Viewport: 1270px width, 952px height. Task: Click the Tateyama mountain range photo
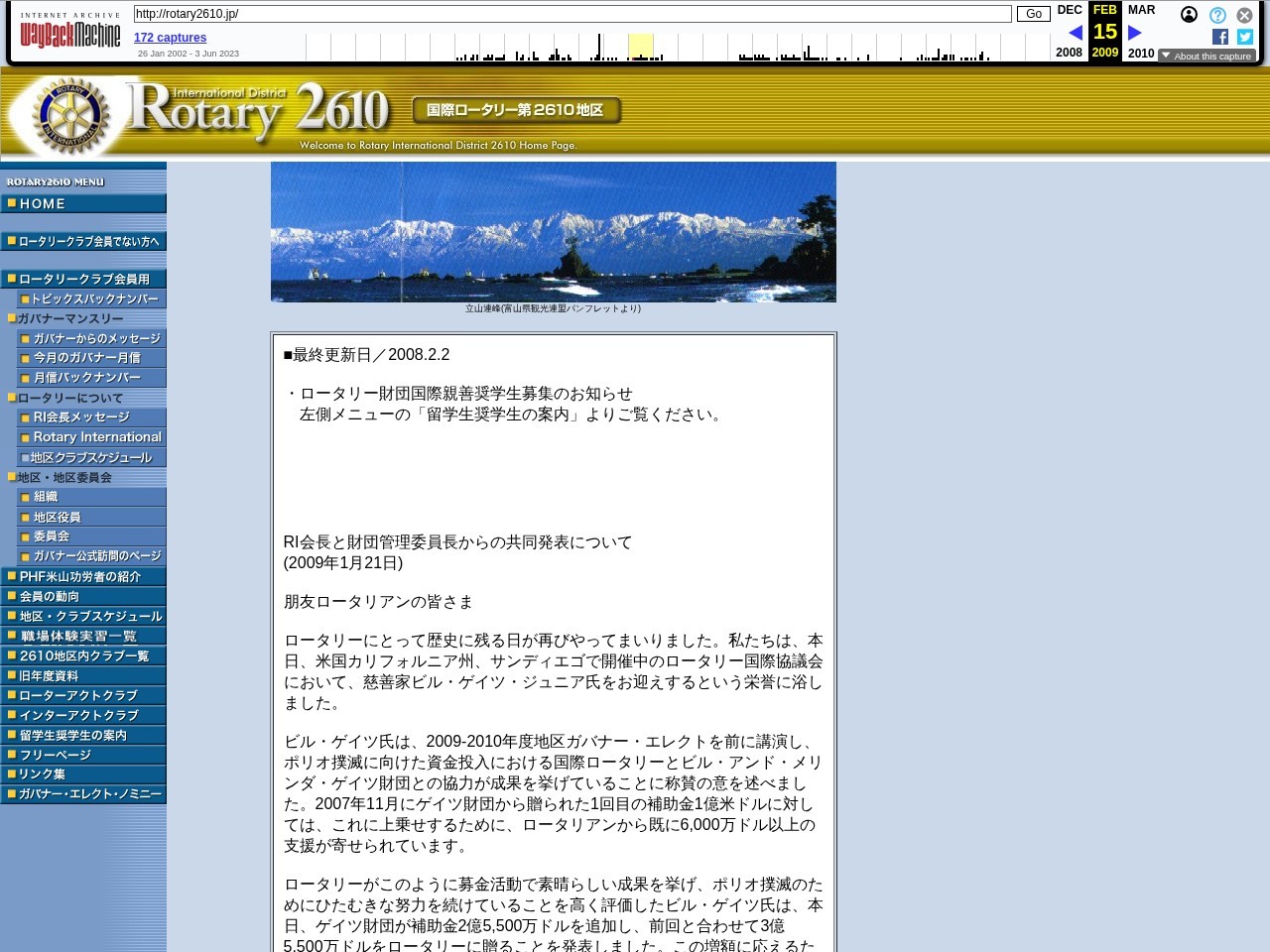[x=553, y=231]
